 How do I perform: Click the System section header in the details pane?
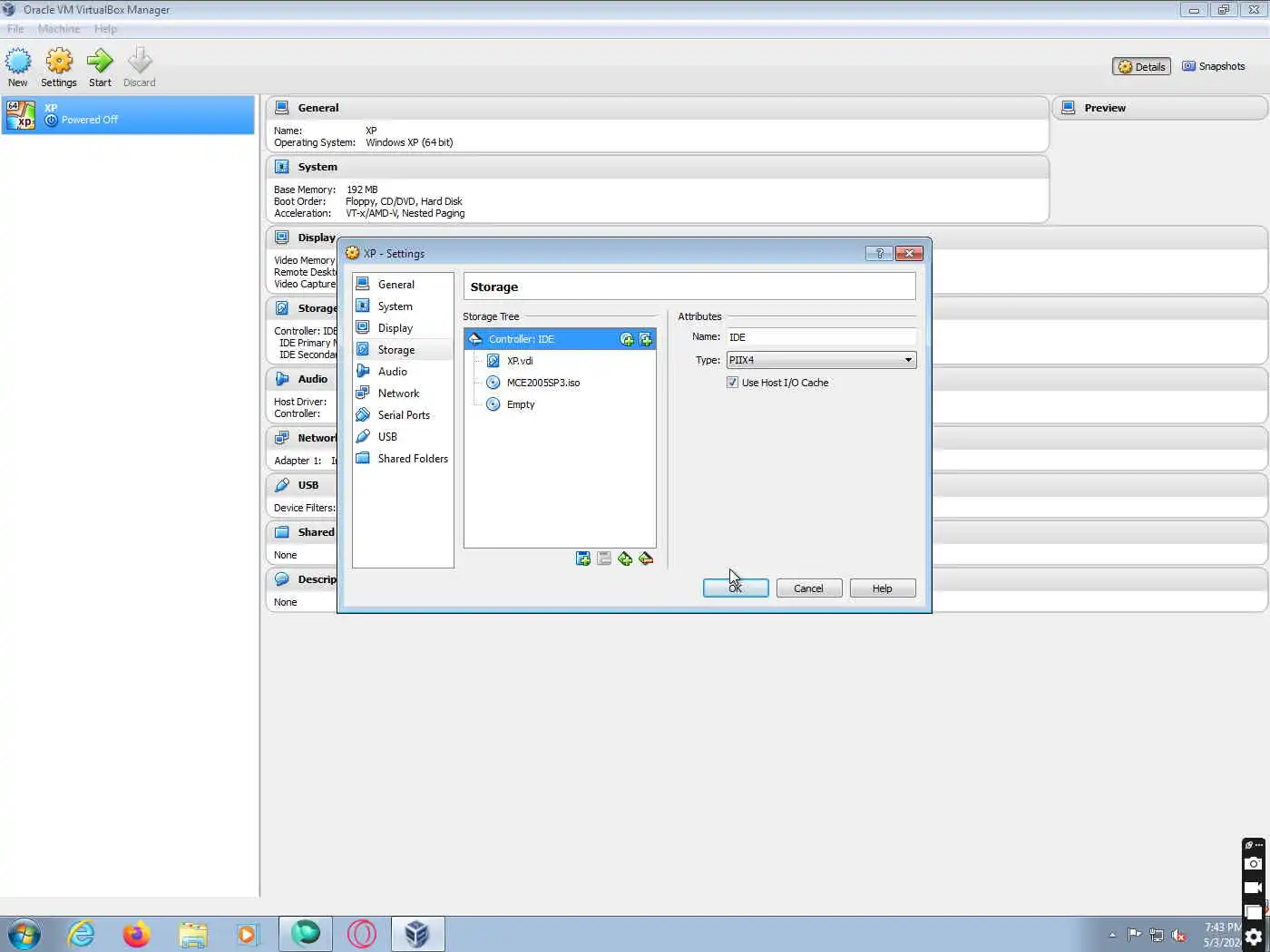(x=658, y=167)
